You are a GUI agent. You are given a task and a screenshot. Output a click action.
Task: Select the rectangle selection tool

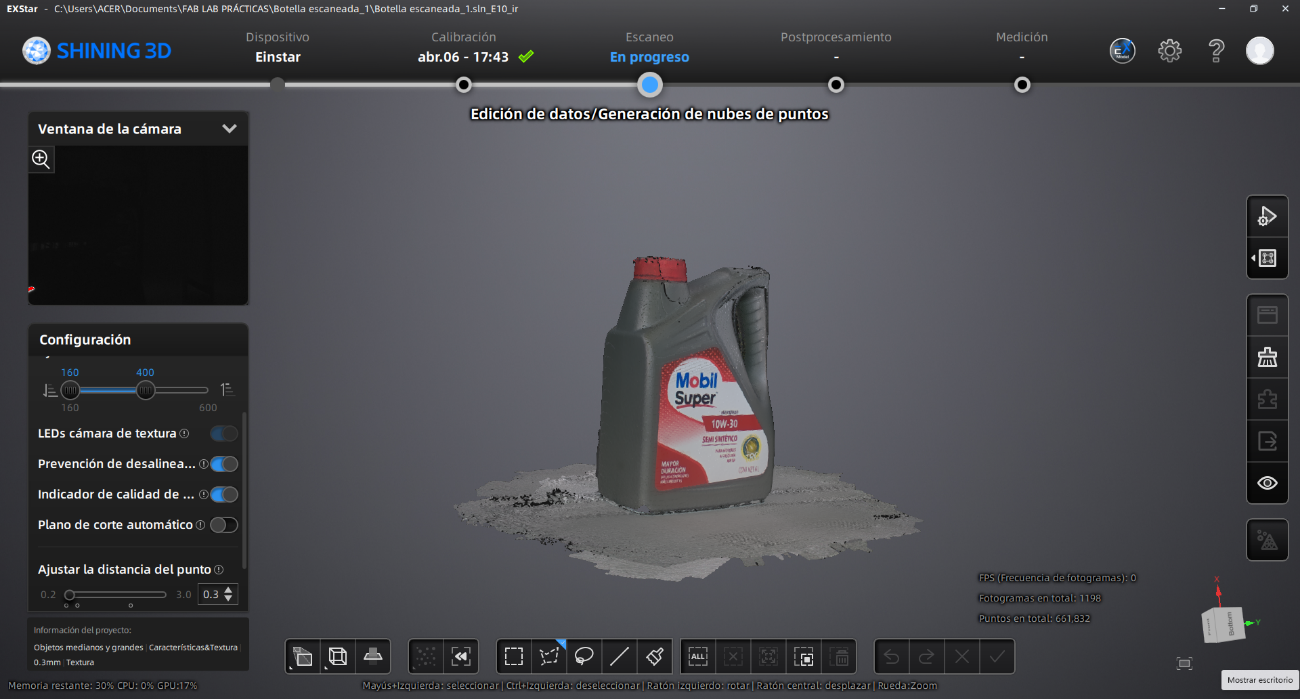tap(514, 657)
